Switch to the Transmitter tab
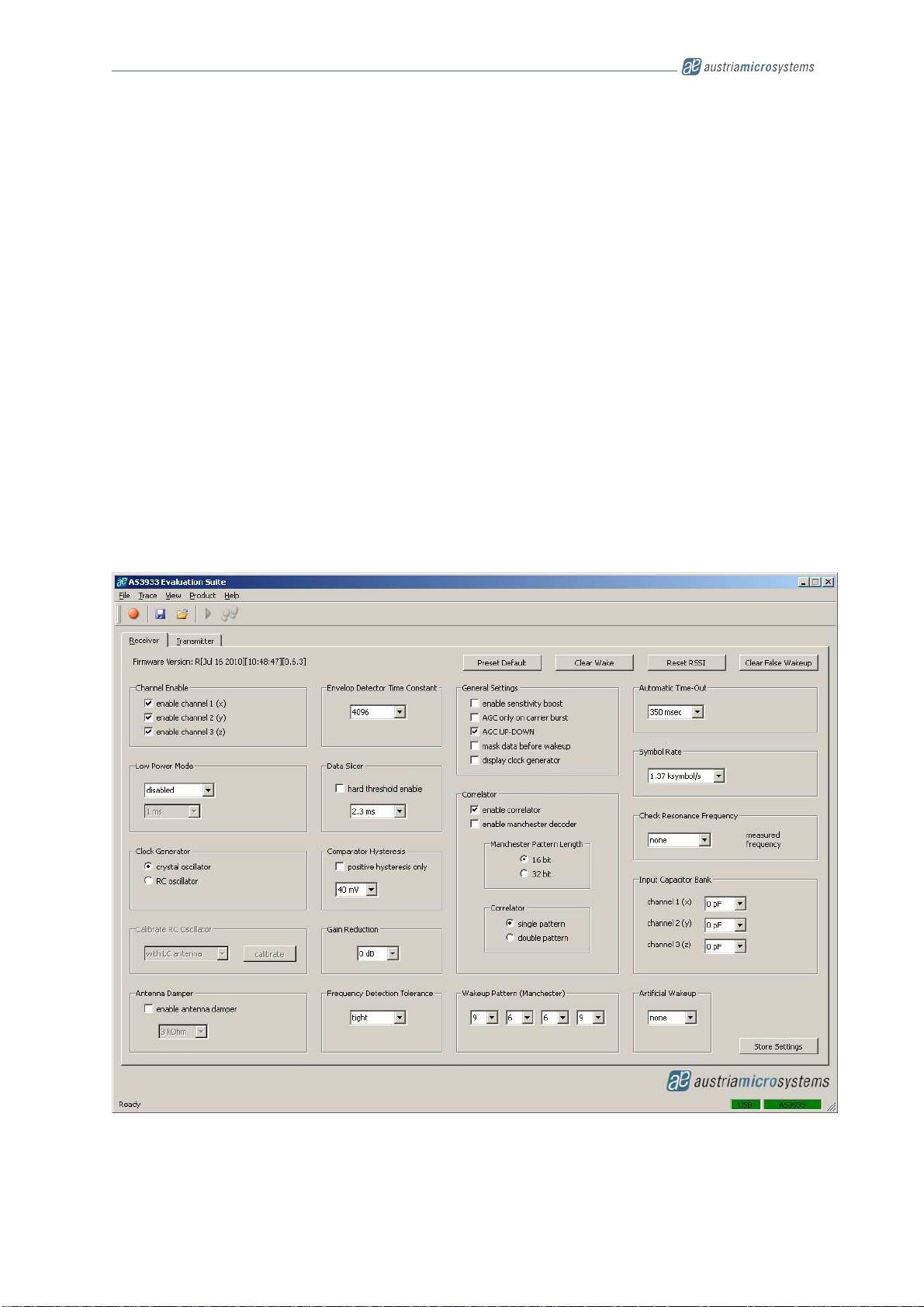The image size is (924, 1307). coord(195,641)
